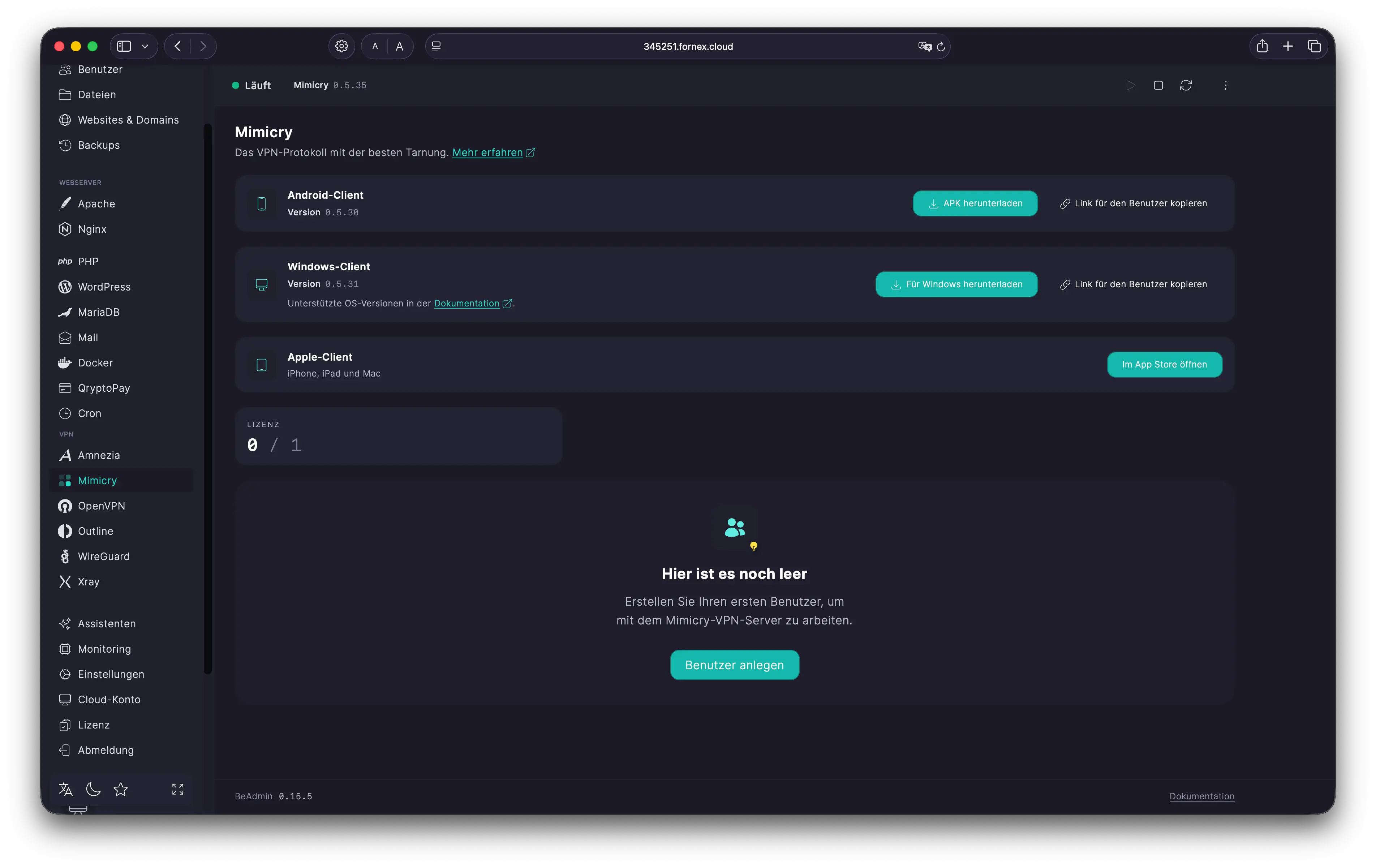Screen dimensions: 1376x868
Task: Click Benutzer anlegen to create a user
Action: coord(734,665)
